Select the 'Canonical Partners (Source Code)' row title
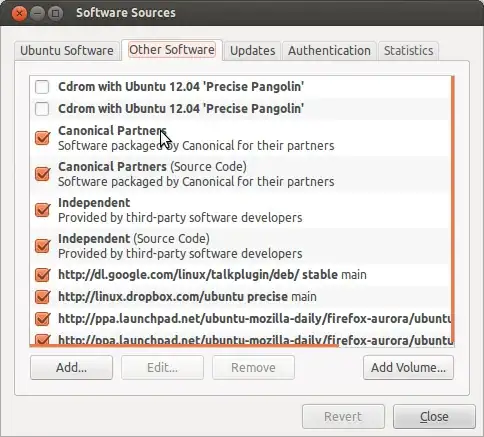The height and width of the screenshot is (437, 484). coord(152,167)
